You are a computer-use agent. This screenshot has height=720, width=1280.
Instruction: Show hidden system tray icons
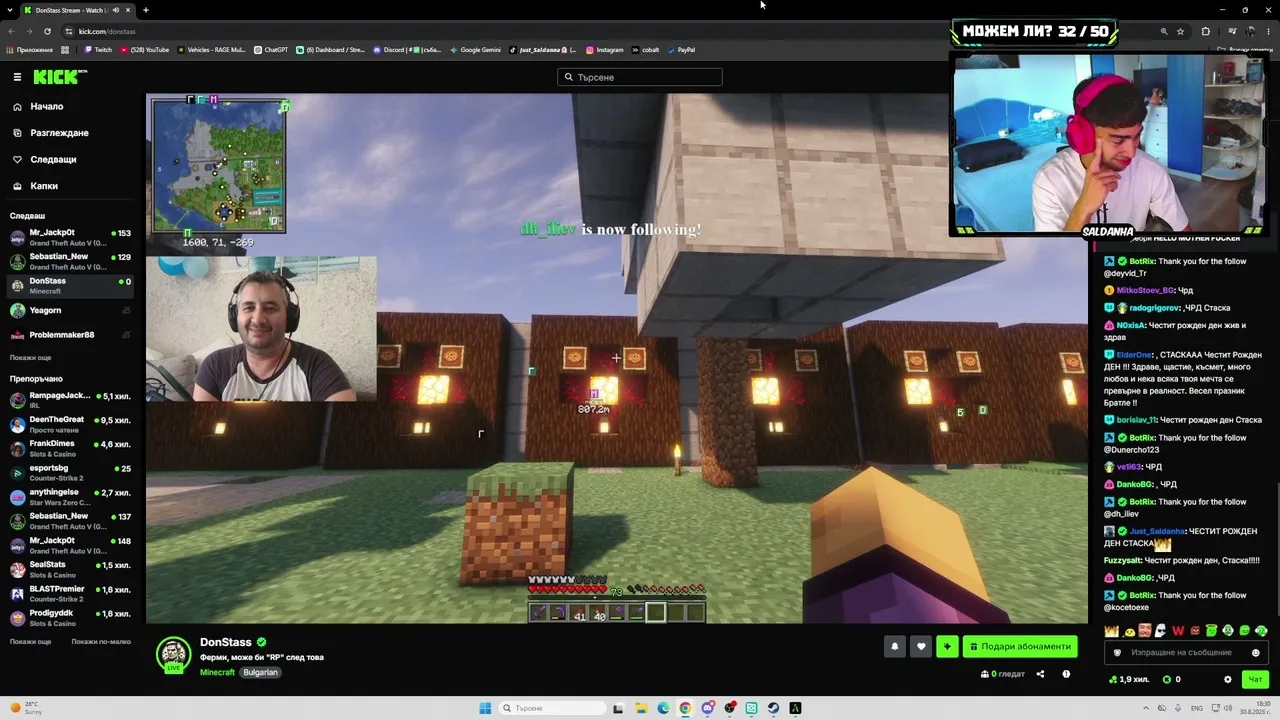pyautogui.click(x=1146, y=708)
